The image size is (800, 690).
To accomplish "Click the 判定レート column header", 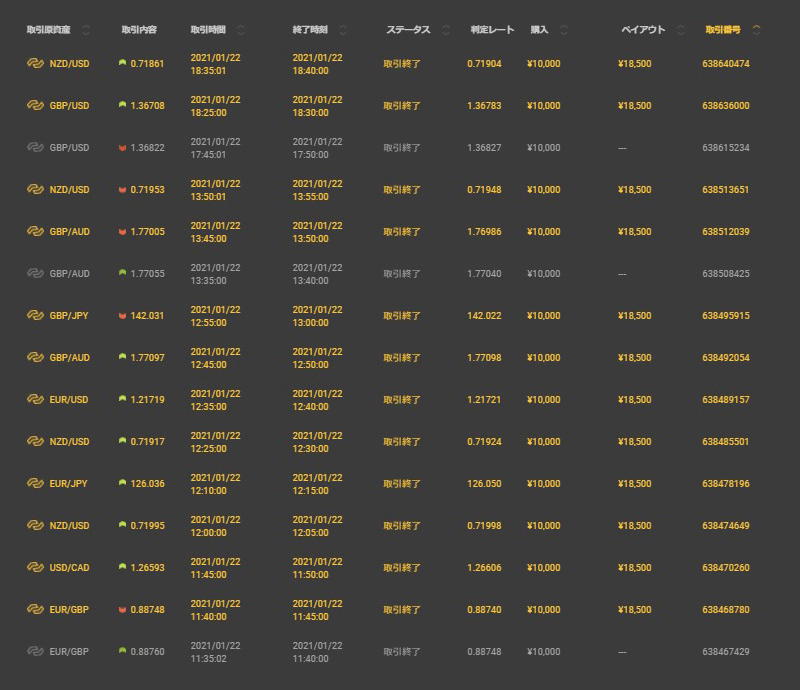I will click(491, 30).
